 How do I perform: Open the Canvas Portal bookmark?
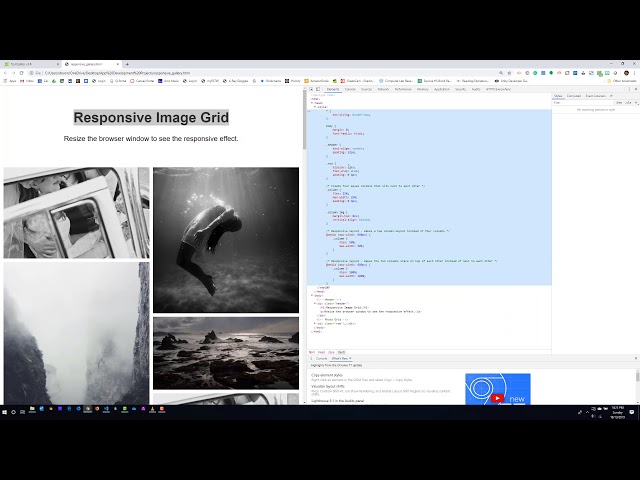click(x=142, y=81)
